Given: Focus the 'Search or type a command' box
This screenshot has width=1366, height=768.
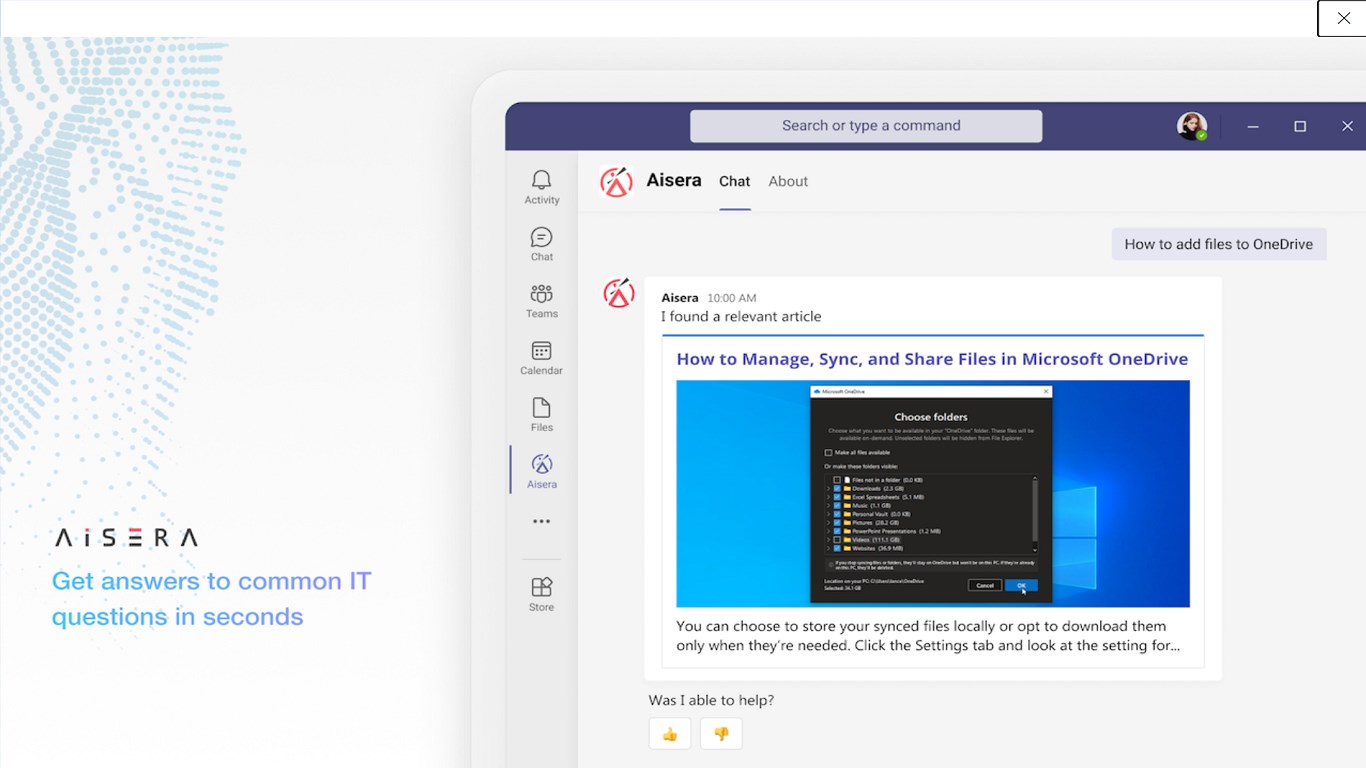Looking at the screenshot, I should pos(866,126).
